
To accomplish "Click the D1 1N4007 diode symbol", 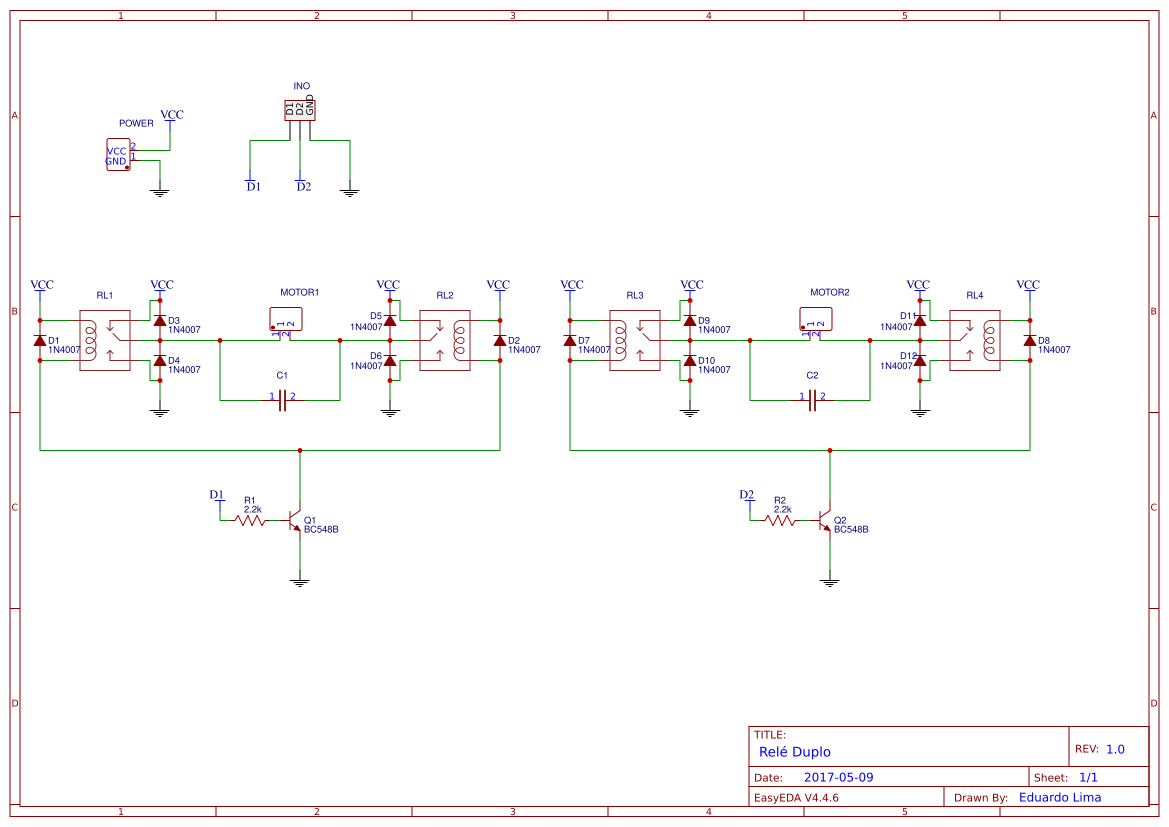I will point(40,341).
